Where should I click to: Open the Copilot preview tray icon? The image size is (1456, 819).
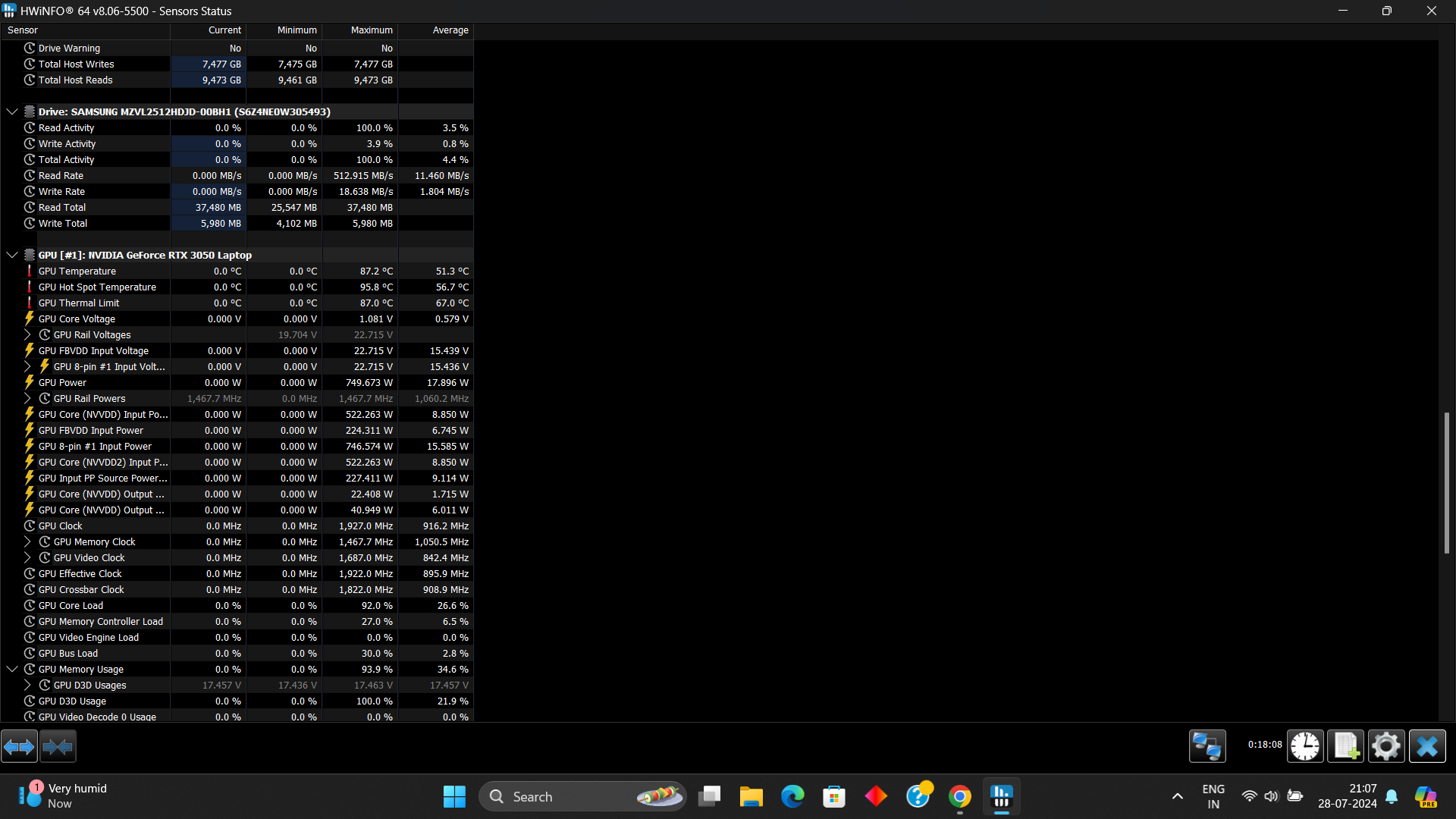coord(1426,797)
